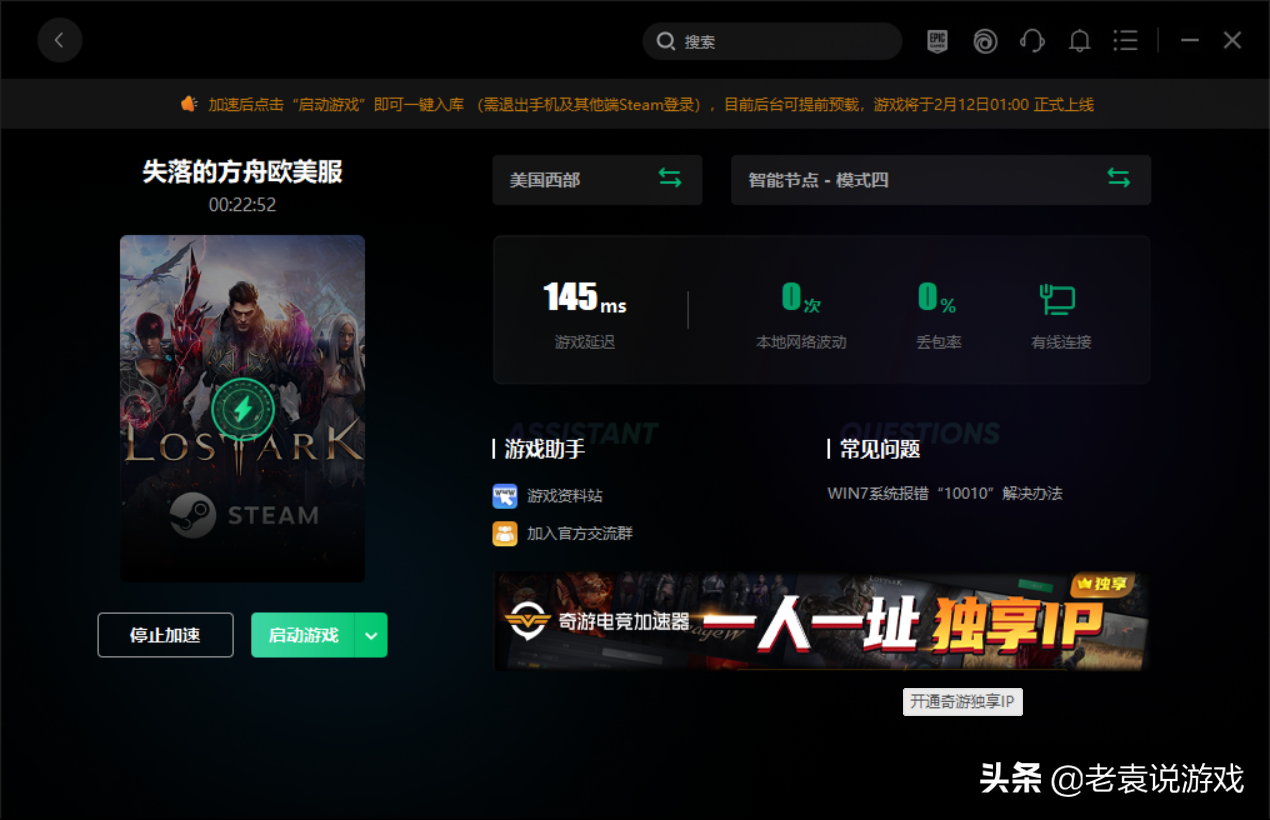
Task: Click the 独享IP promotional banner
Action: (820, 621)
